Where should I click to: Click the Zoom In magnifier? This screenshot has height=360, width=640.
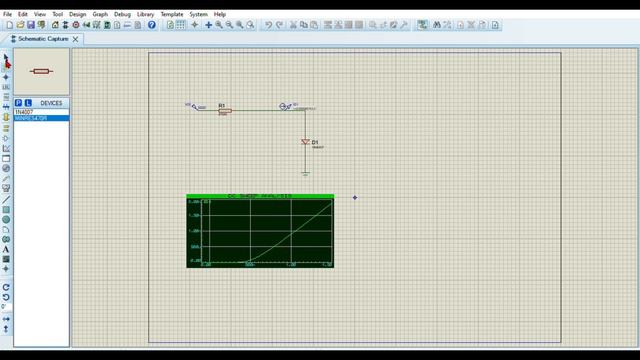coord(219,25)
